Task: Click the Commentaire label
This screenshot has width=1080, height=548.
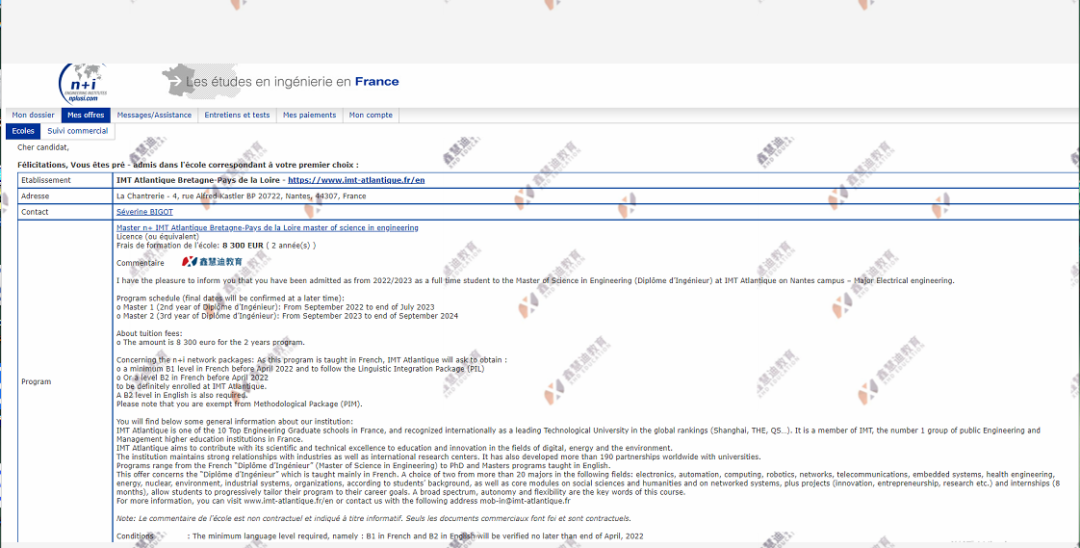Action: point(141,263)
